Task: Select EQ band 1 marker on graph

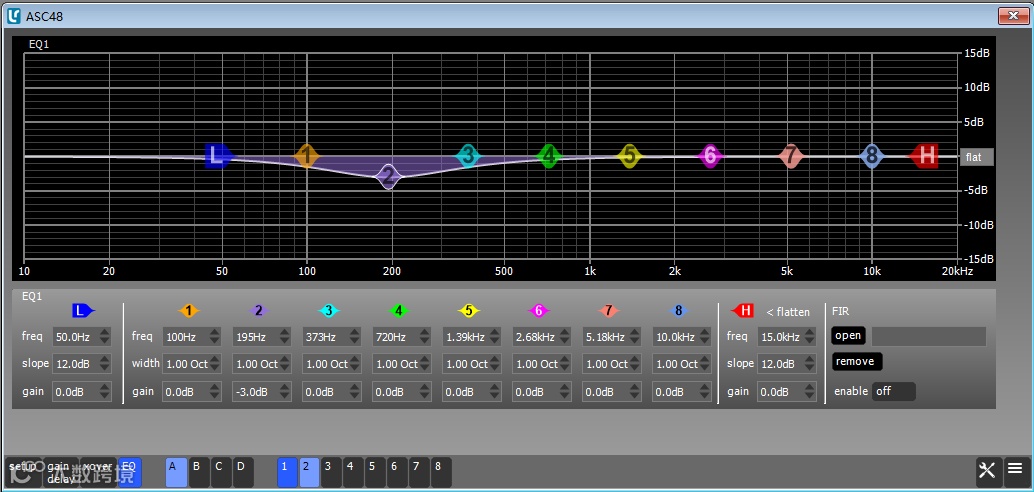Action: (x=306, y=156)
